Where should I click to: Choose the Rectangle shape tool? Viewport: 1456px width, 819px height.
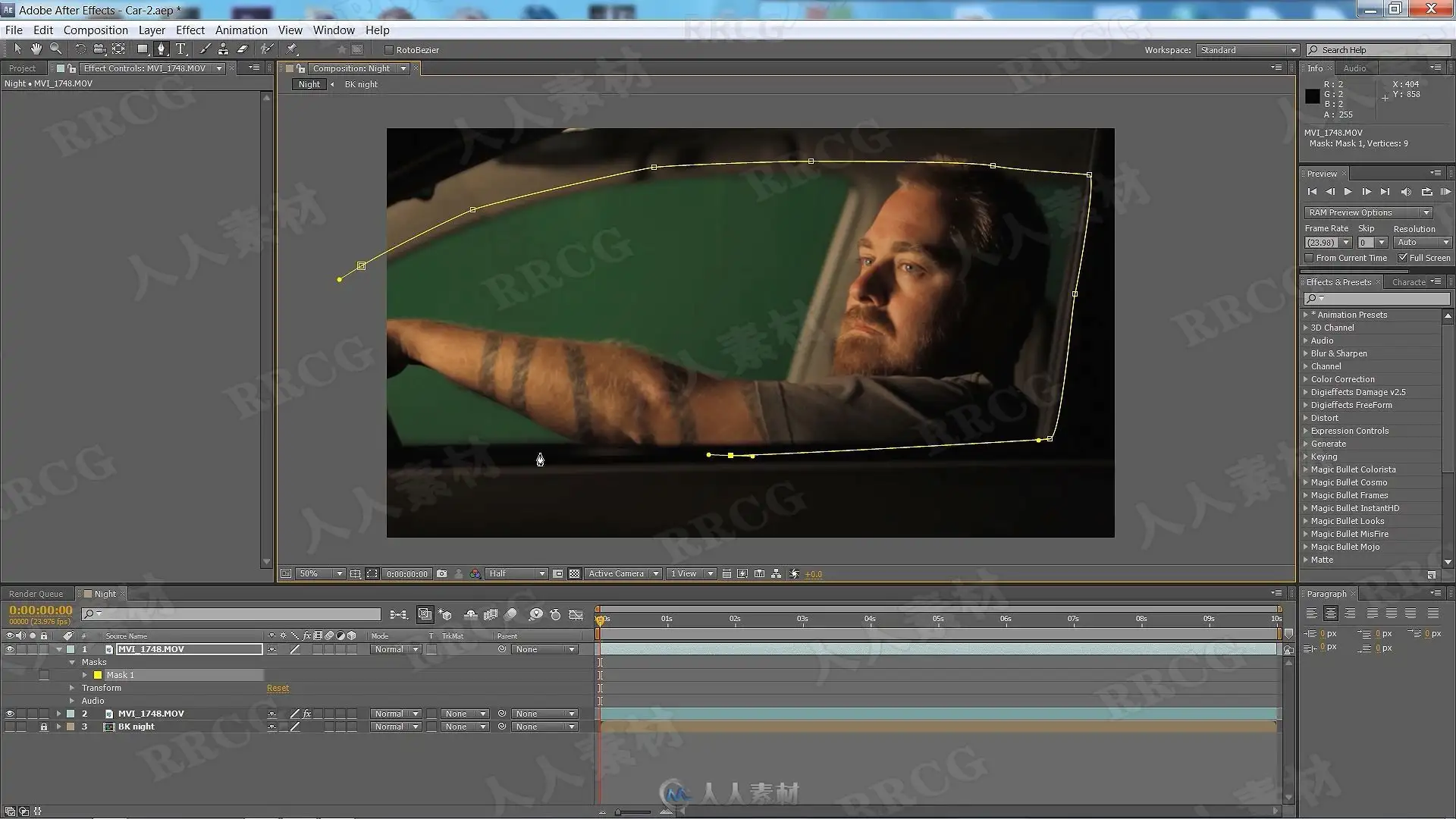tap(142, 49)
